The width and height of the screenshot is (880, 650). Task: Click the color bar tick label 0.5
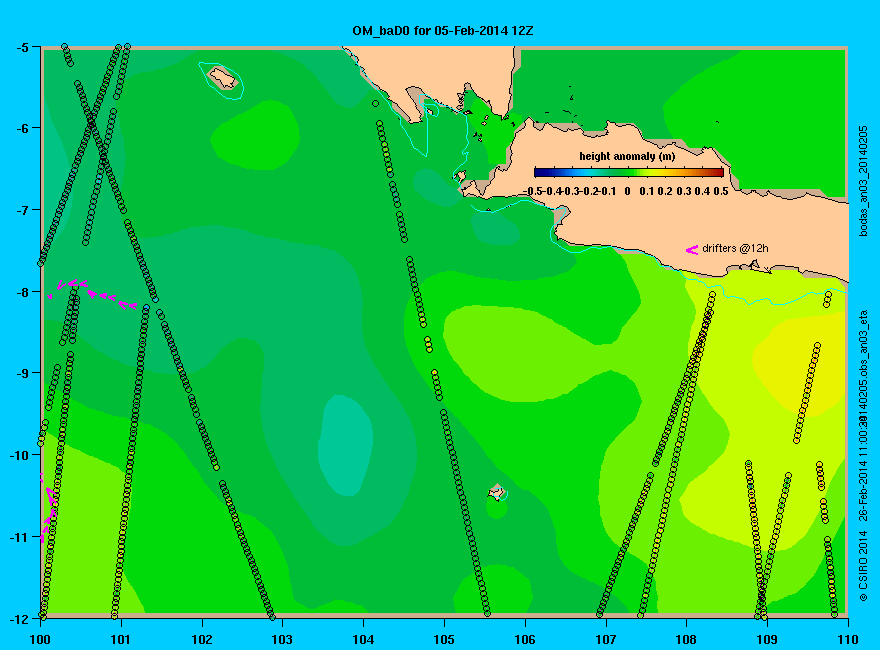pos(721,191)
